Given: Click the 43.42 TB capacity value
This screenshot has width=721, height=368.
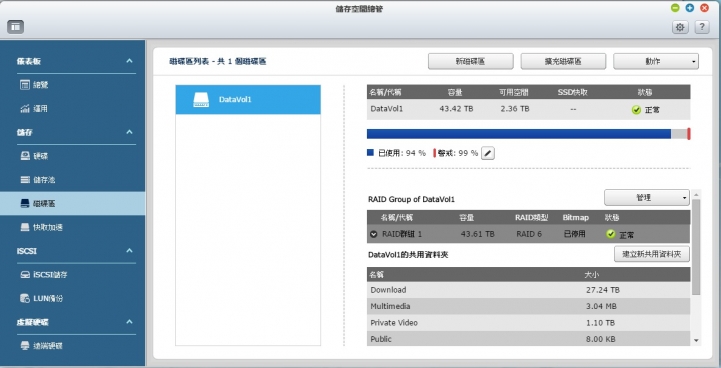Looking at the screenshot, I should pyautogui.click(x=456, y=109).
